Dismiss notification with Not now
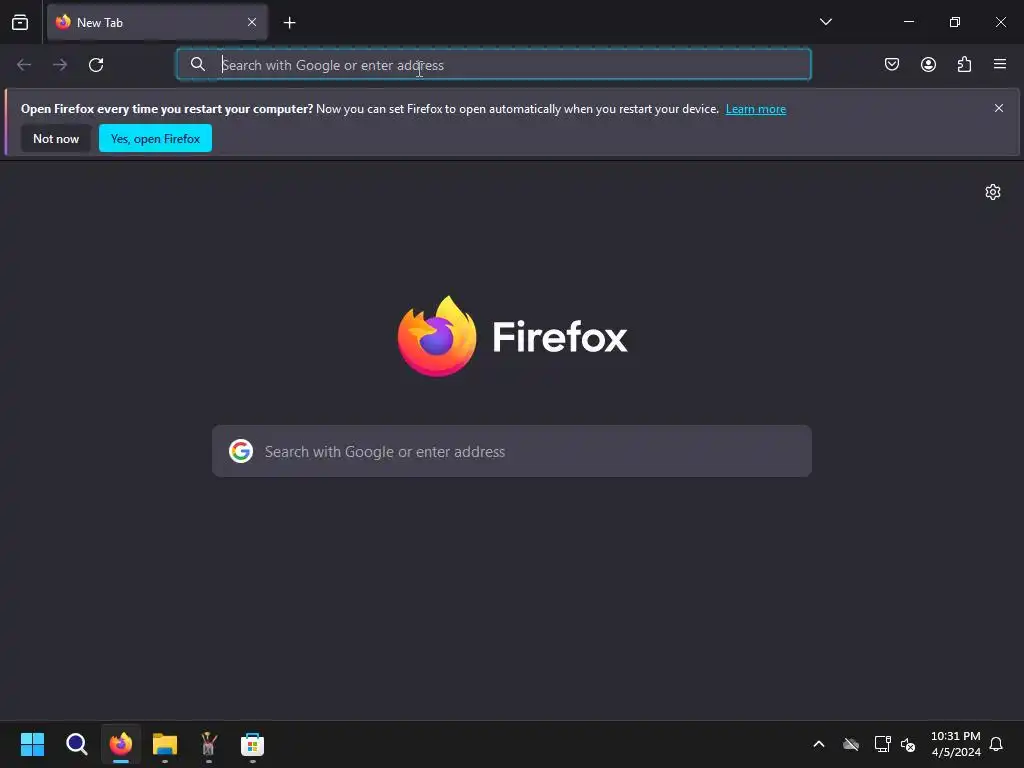 [x=56, y=138]
